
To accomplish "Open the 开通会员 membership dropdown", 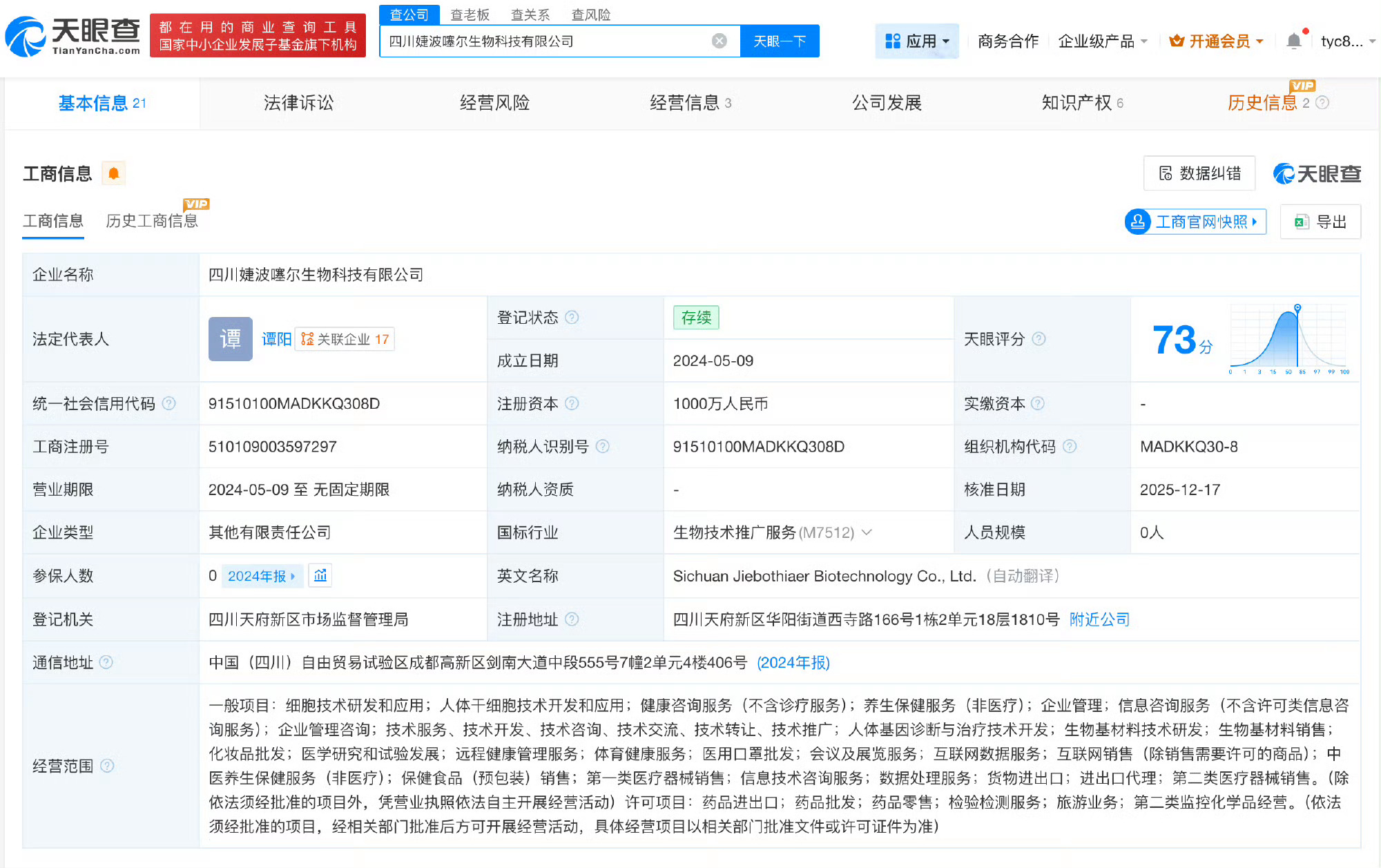I will click(x=1215, y=40).
